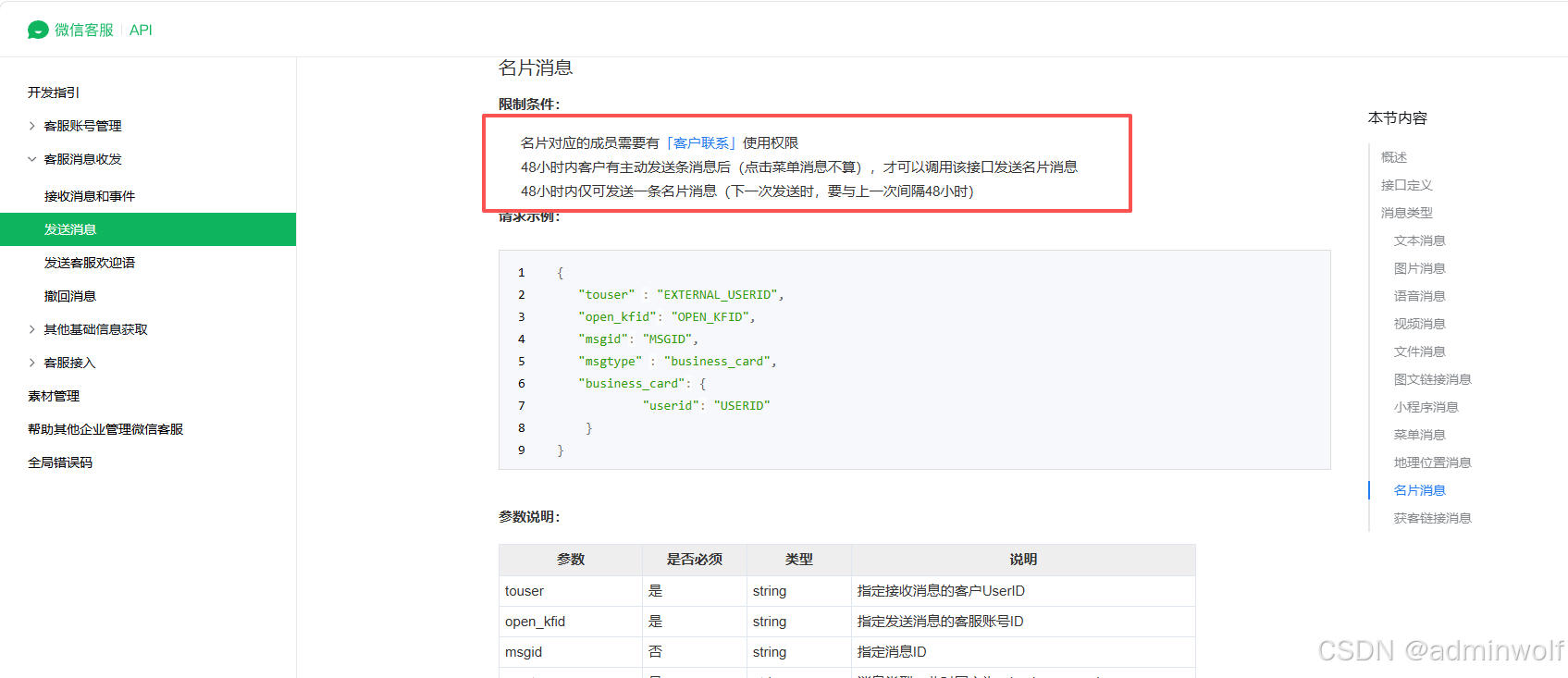Jump to 菜单消息 anchor
The image size is (1568, 678).
[x=1420, y=435]
